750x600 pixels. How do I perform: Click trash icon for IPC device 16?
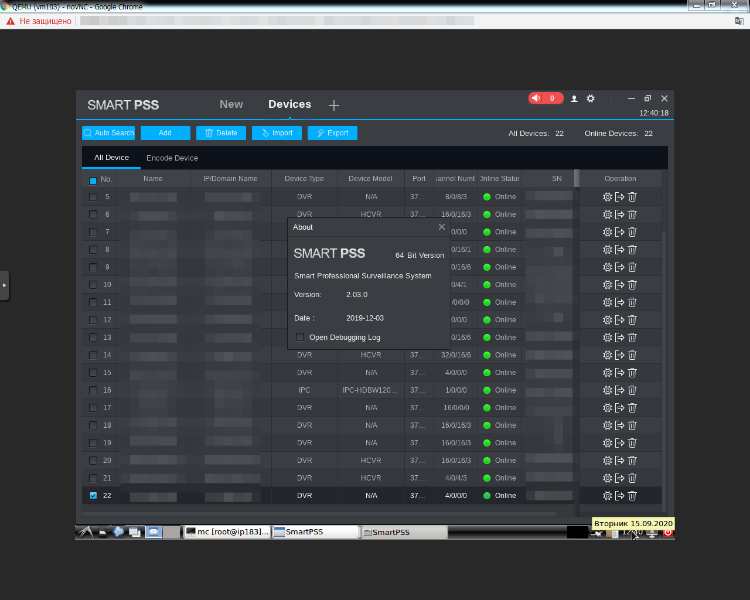click(632, 390)
